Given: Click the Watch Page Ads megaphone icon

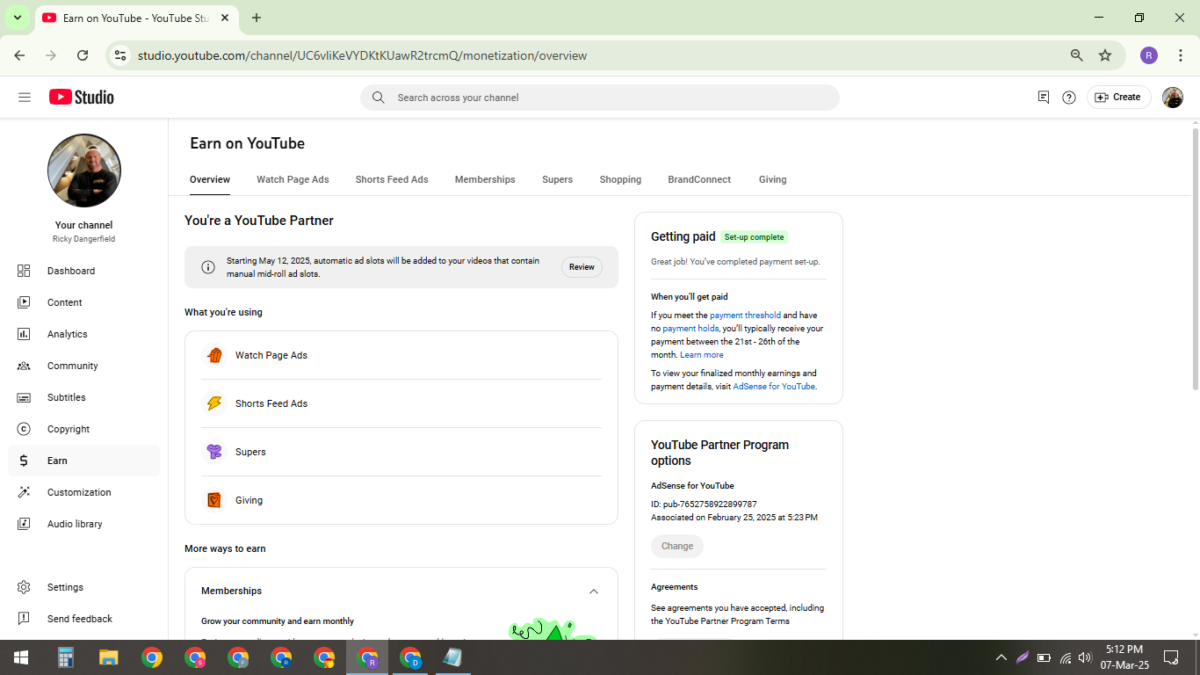Looking at the screenshot, I should [214, 355].
